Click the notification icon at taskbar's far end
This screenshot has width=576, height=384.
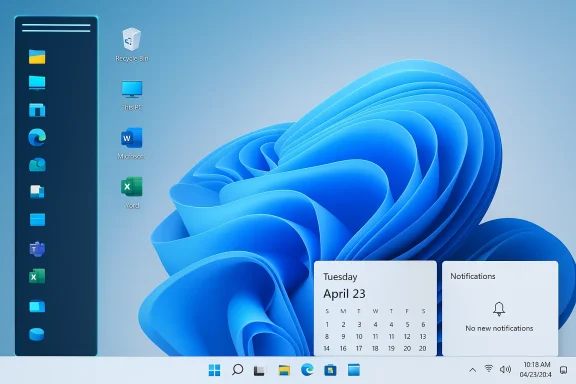(563, 370)
